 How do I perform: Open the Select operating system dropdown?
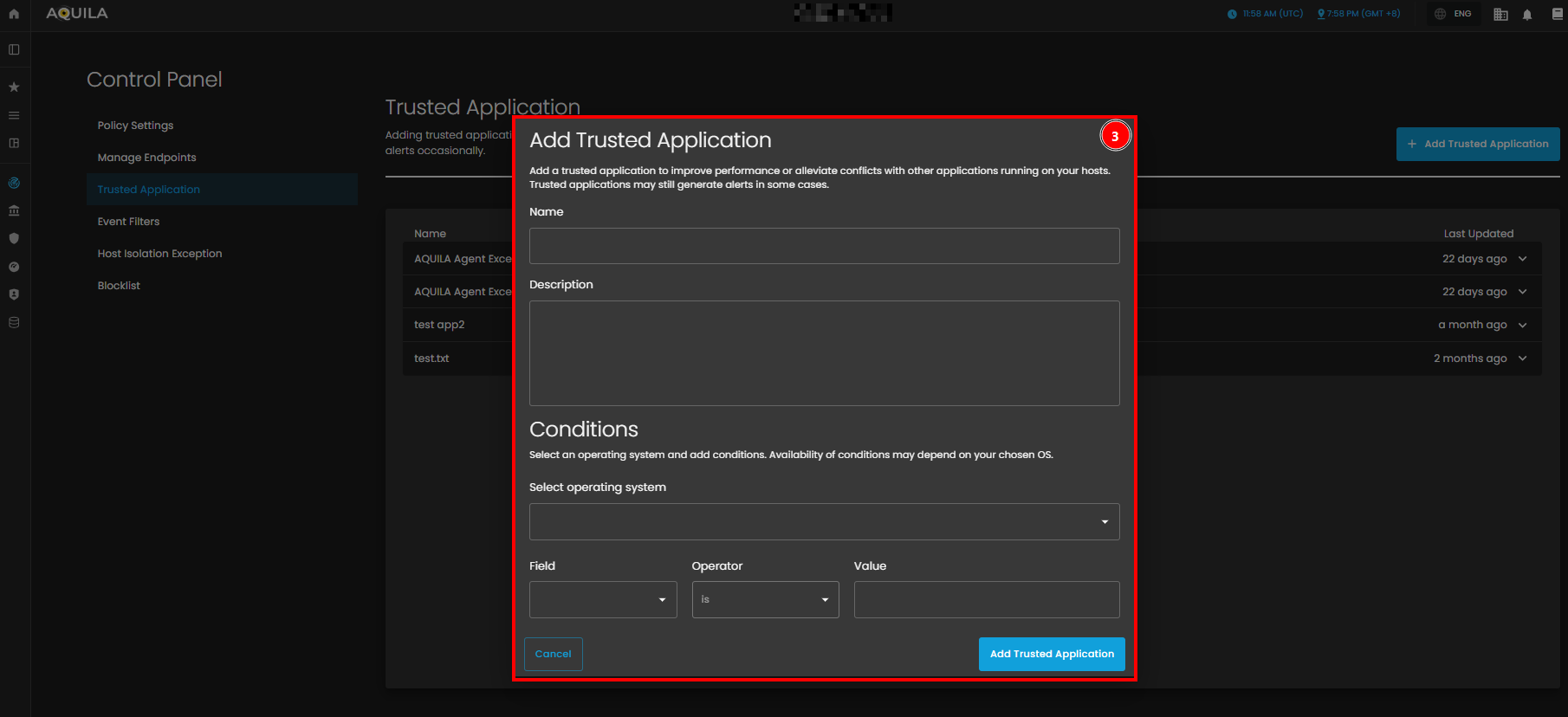coord(824,521)
